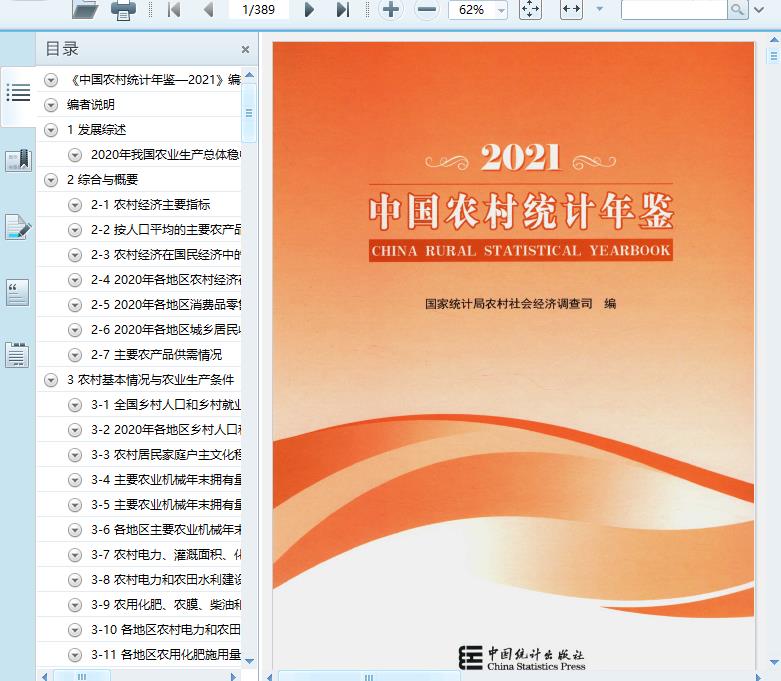This screenshot has height=681, width=781.
Task: Click the page number field 1/389
Action: pos(259,9)
